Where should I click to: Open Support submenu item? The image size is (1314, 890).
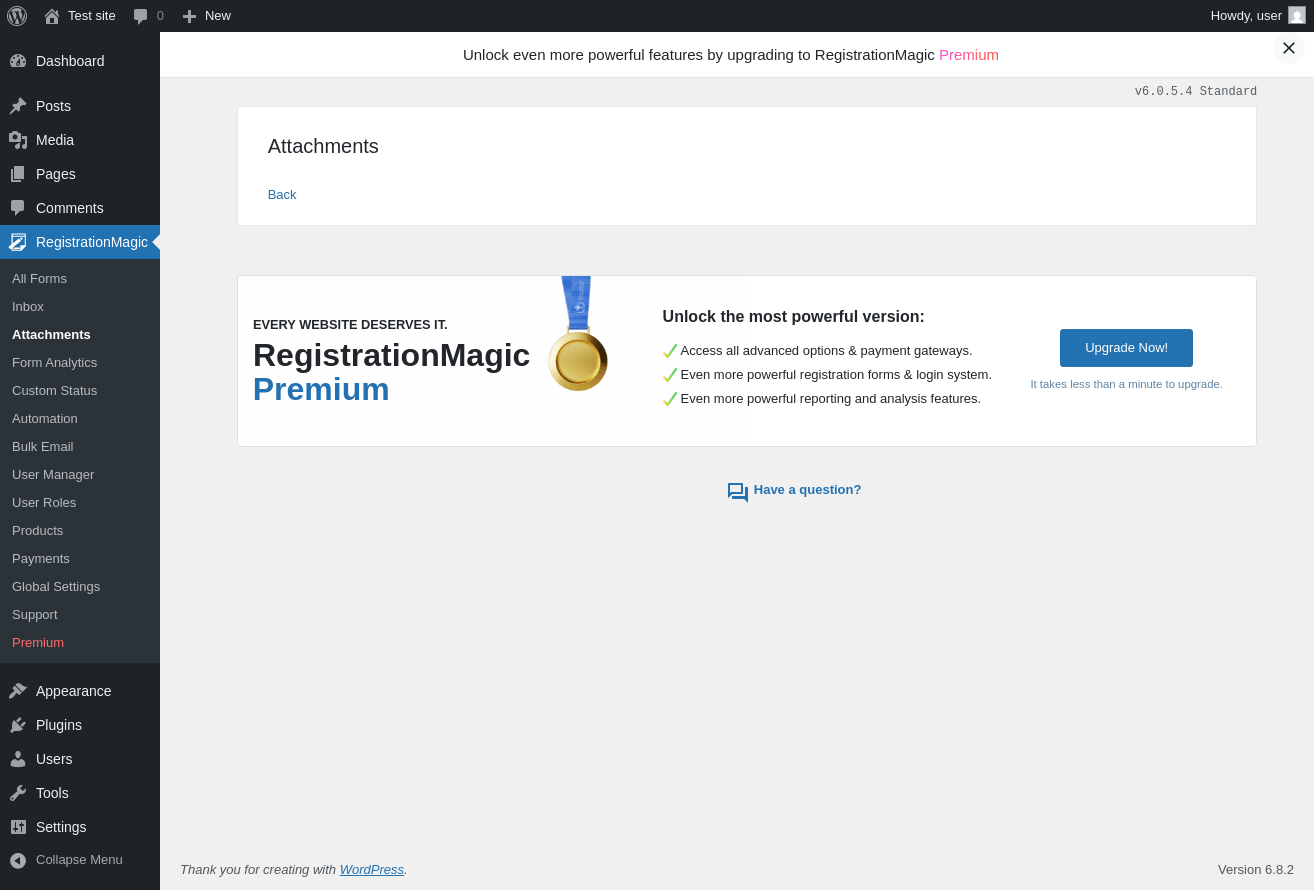click(35, 615)
